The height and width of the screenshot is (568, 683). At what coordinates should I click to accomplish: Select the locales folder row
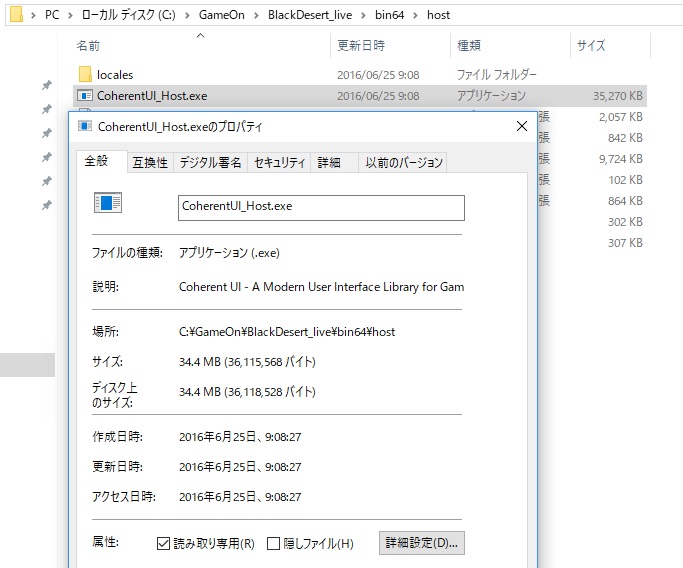pyautogui.click(x=359, y=74)
